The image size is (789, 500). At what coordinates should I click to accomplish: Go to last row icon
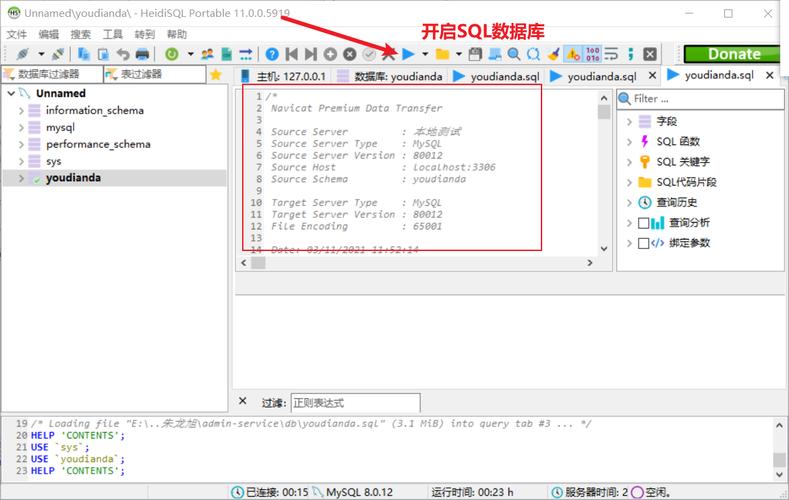[311, 54]
